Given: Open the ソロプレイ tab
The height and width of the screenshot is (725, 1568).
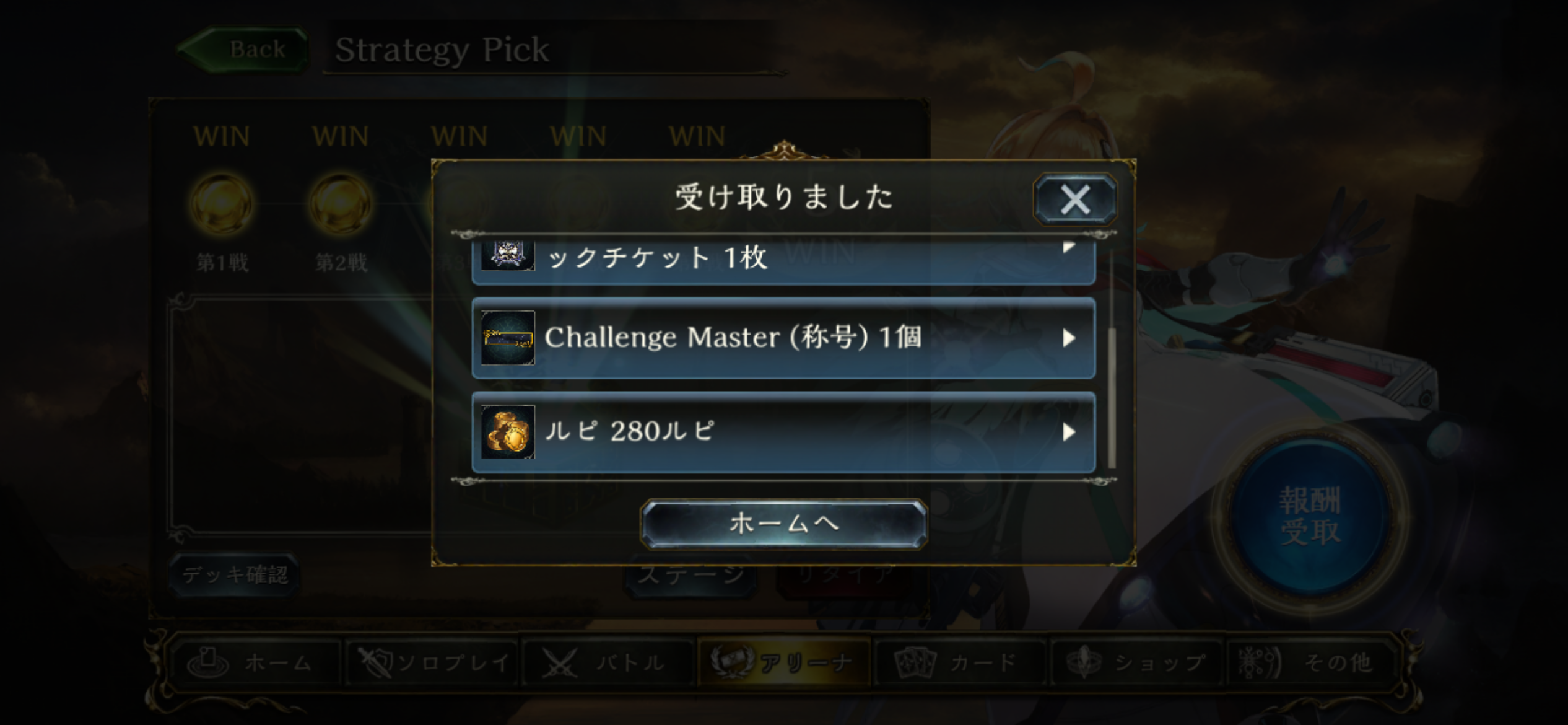Looking at the screenshot, I should 433,663.
